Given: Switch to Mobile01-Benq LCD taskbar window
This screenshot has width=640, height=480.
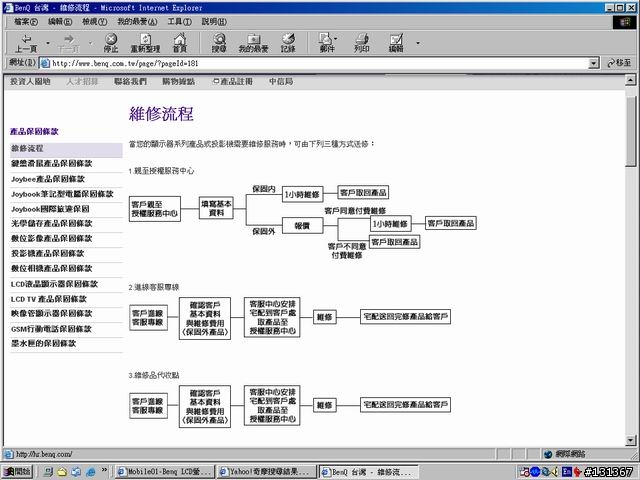Looking at the screenshot, I should (x=165, y=472).
